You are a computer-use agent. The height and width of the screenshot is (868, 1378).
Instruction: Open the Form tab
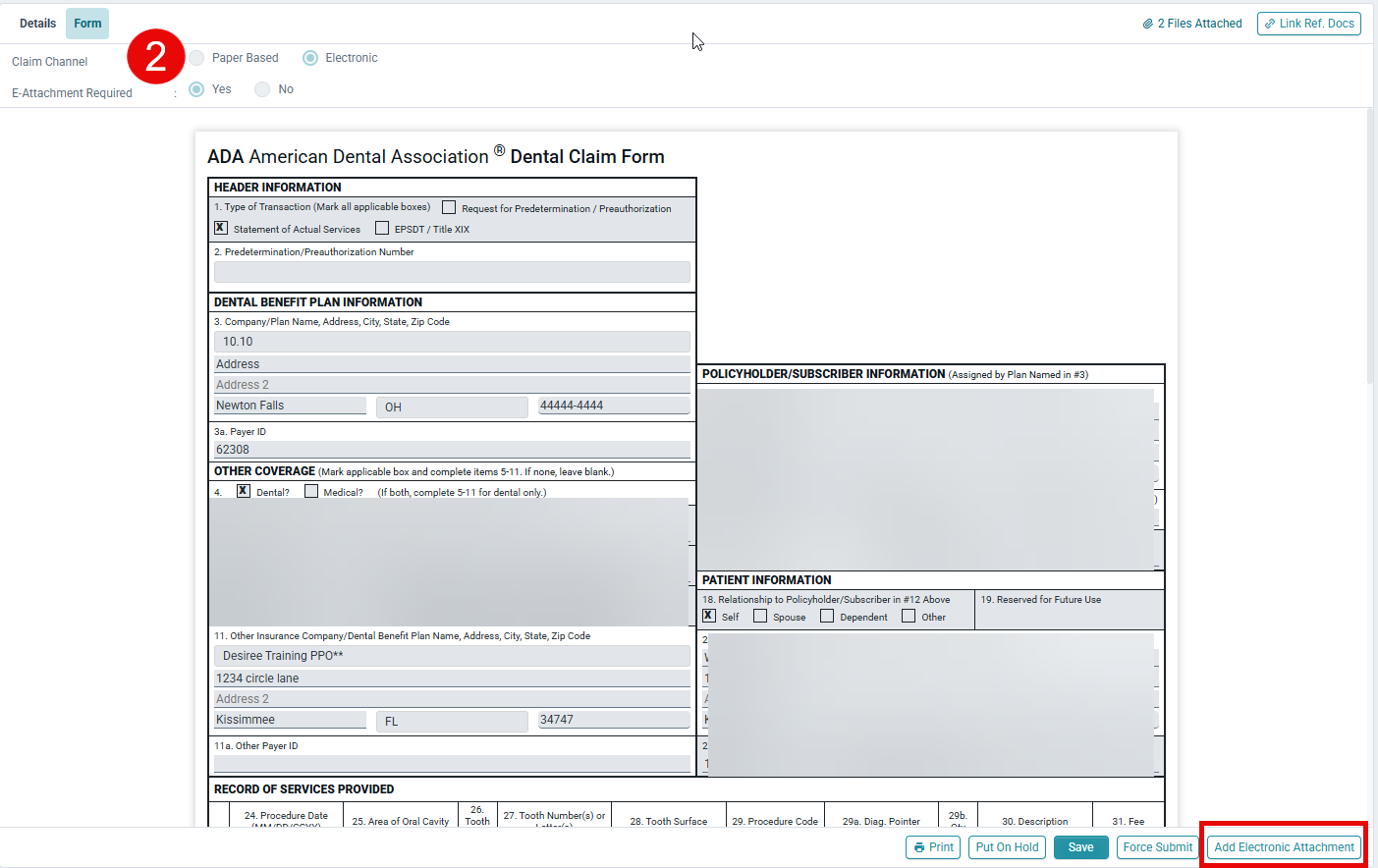click(x=87, y=24)
